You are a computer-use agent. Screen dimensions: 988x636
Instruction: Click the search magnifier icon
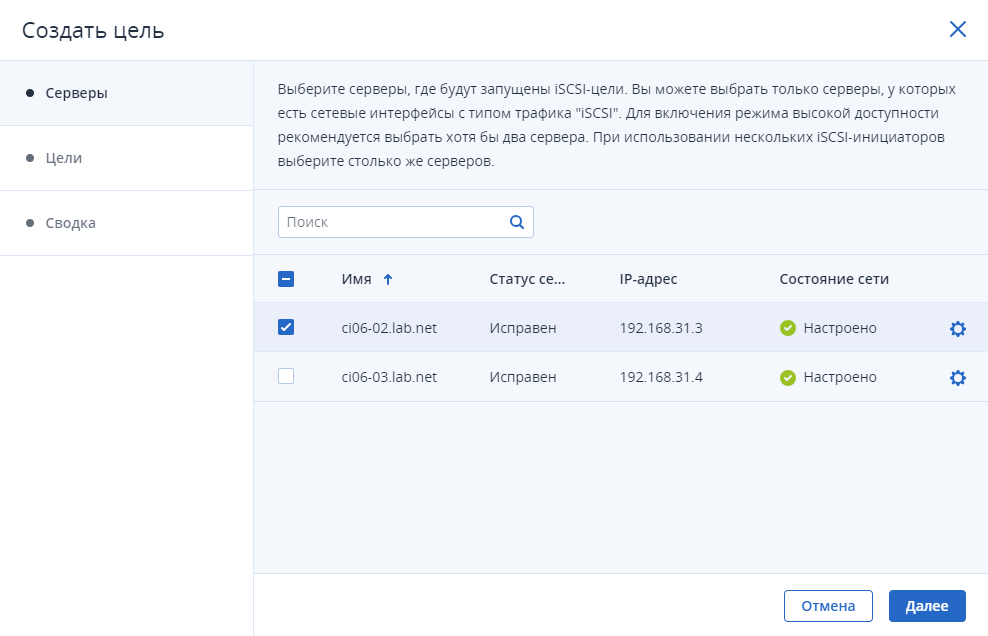[517, 222]
